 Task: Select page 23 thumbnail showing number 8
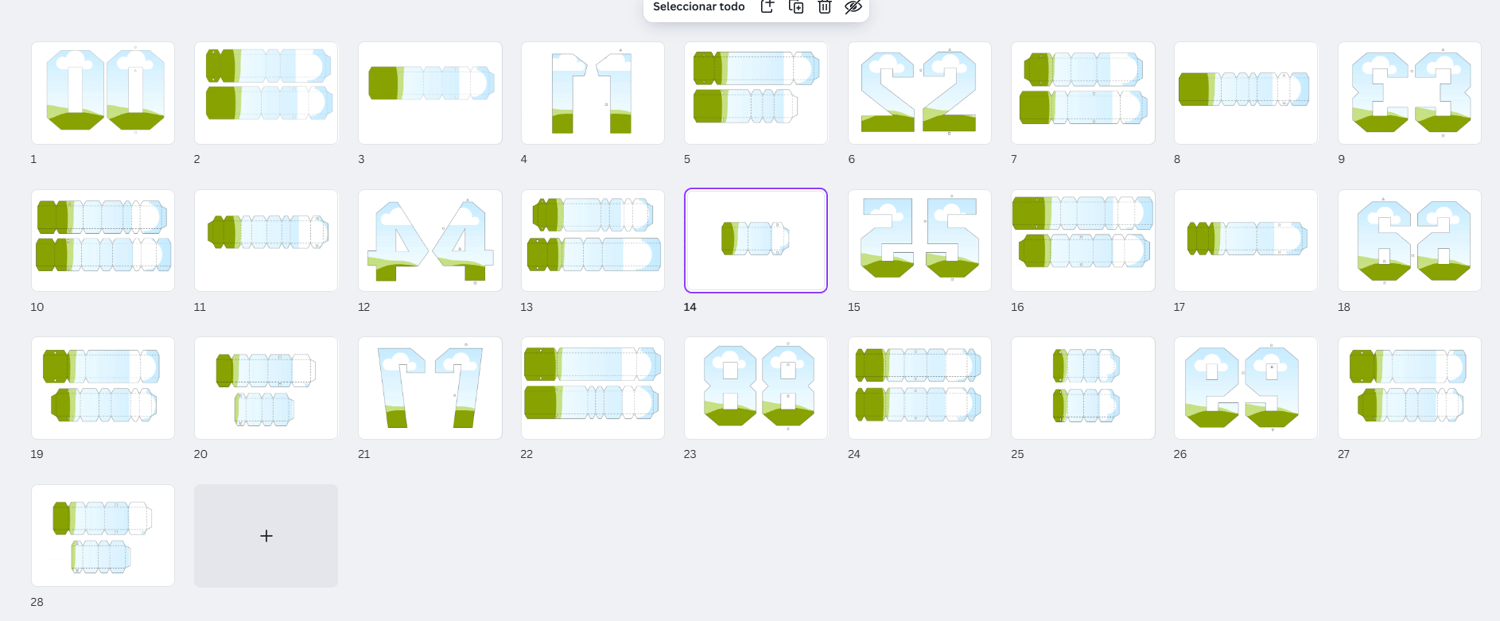pos(756,388)
